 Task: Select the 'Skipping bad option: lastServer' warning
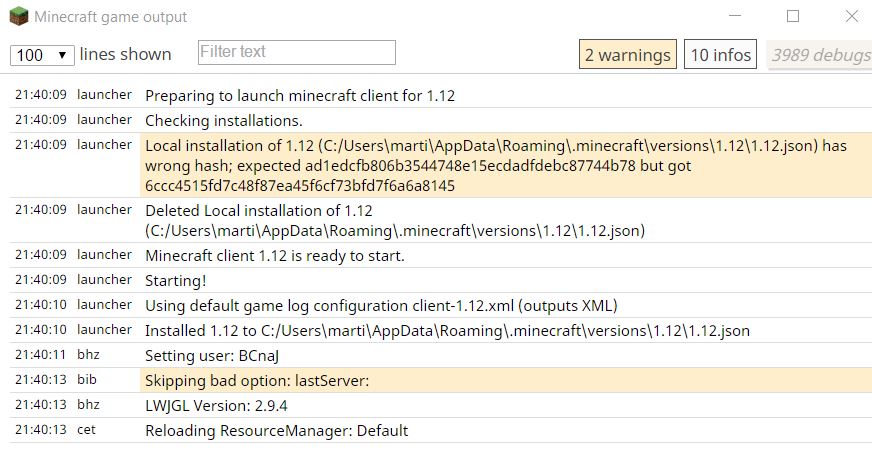tap(258, 381)
